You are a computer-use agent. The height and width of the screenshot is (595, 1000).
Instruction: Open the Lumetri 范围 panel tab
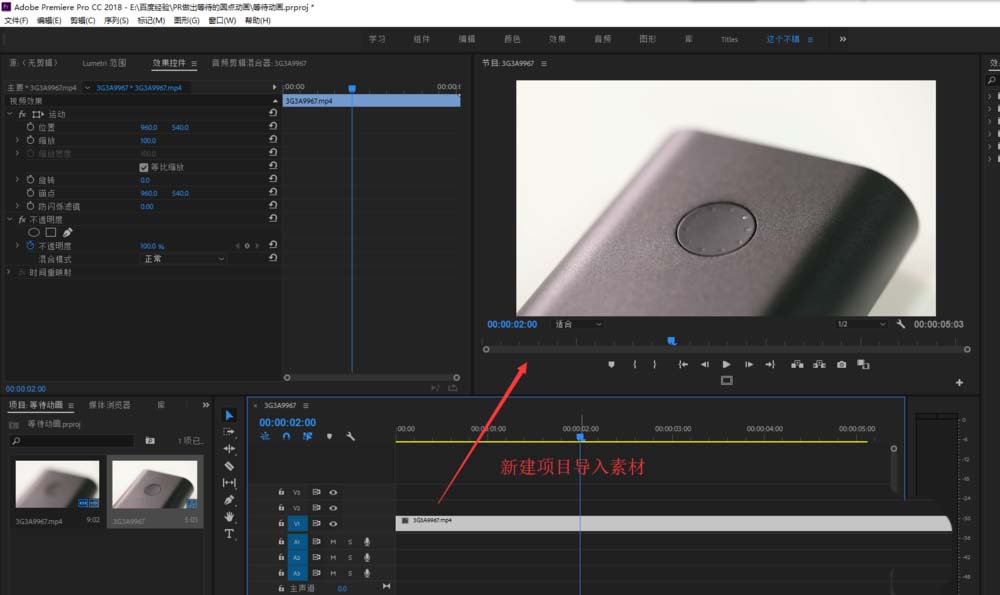tap(104, 63)
